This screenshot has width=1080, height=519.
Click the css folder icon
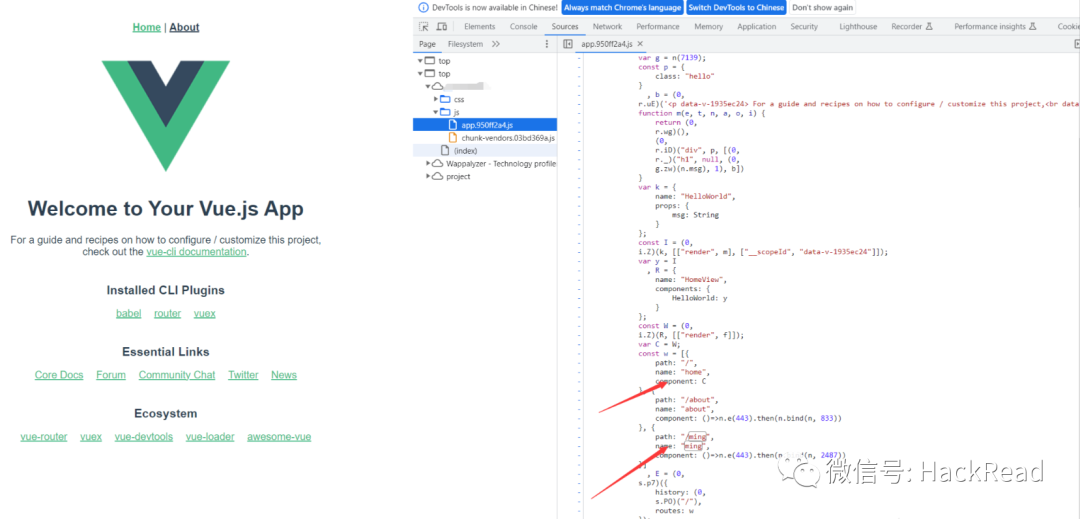pos(445,99)
